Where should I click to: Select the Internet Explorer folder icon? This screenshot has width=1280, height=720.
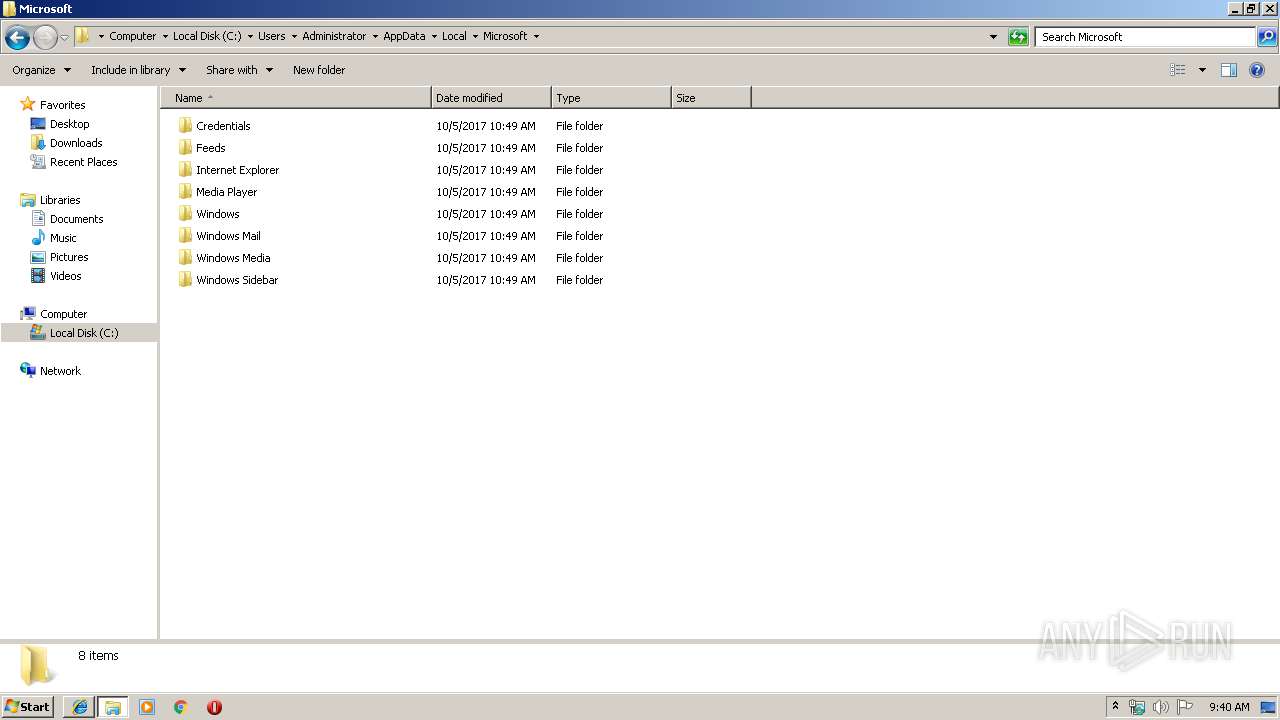point(185,170)
